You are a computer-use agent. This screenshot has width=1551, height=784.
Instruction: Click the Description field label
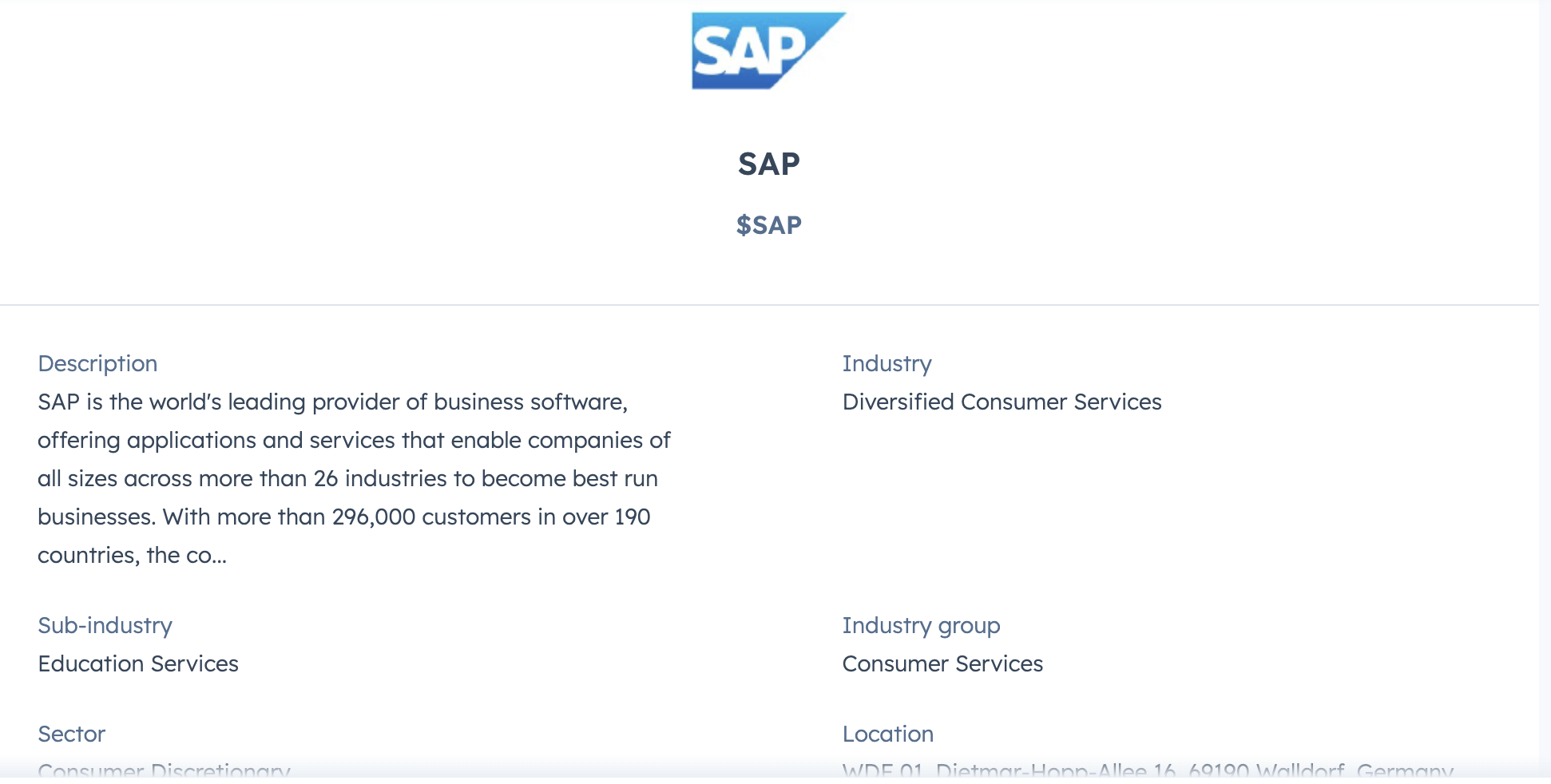pyautogui.click(x=97, y=363)
